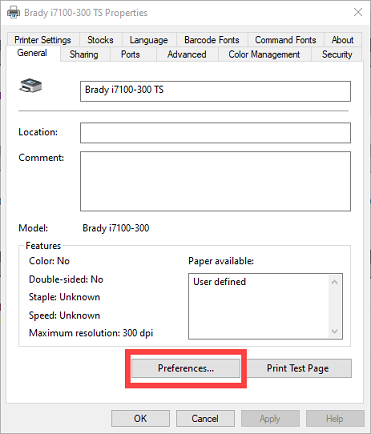This screenshot has height=434, width=371.
Task: Click the up arrow of paper list scrollbar
Action: point(335,282)
